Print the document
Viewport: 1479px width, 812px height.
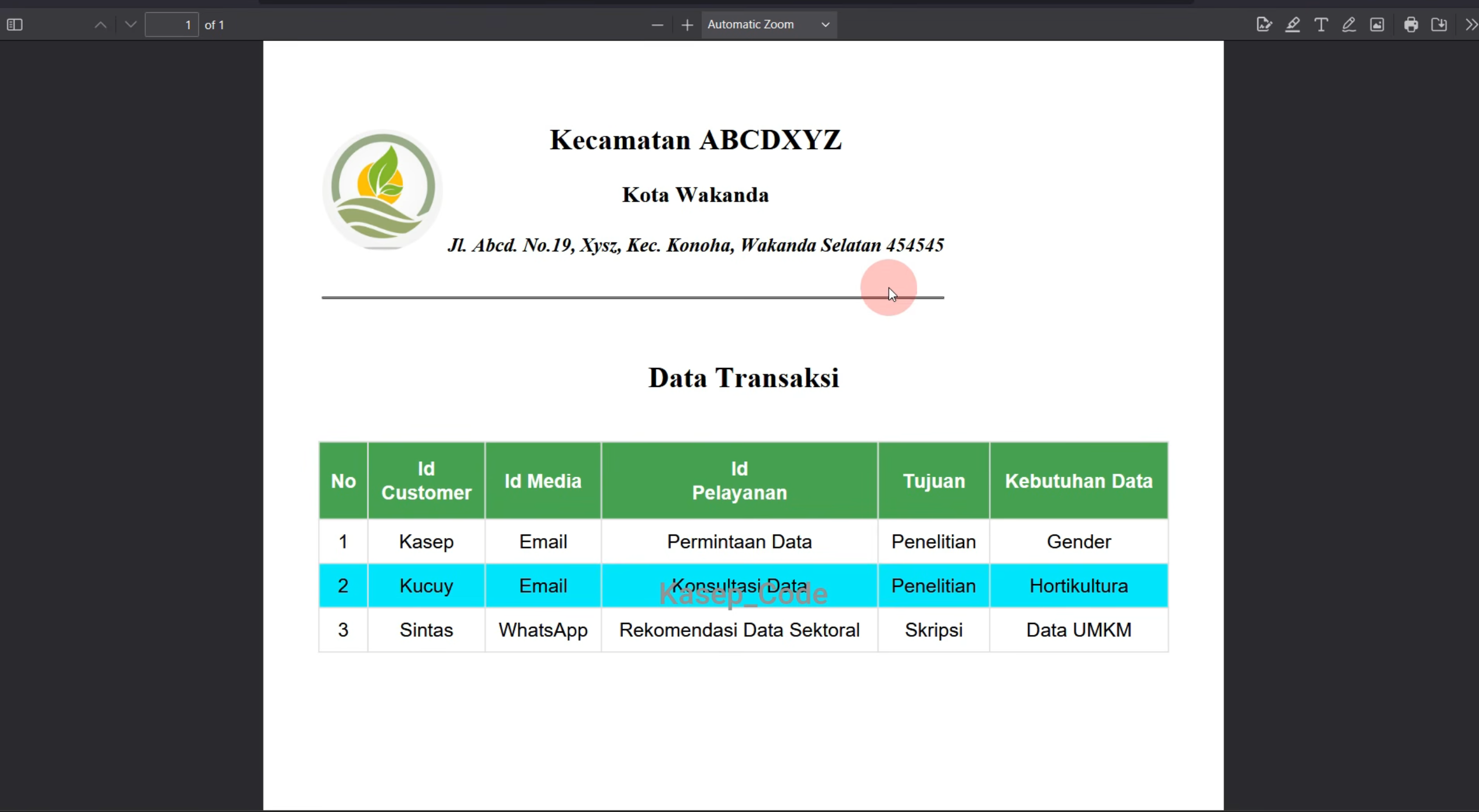1411,25
